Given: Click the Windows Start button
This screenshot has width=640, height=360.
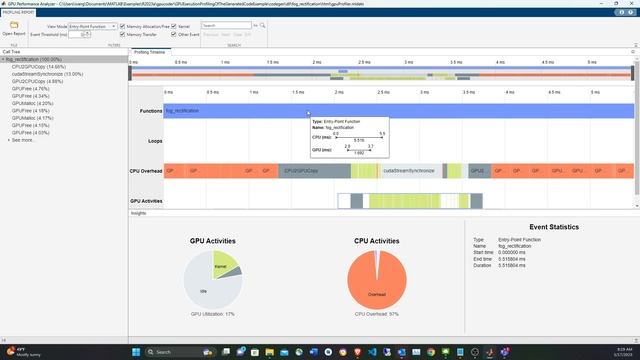Looking at the screenshot, I should point(136,352).
